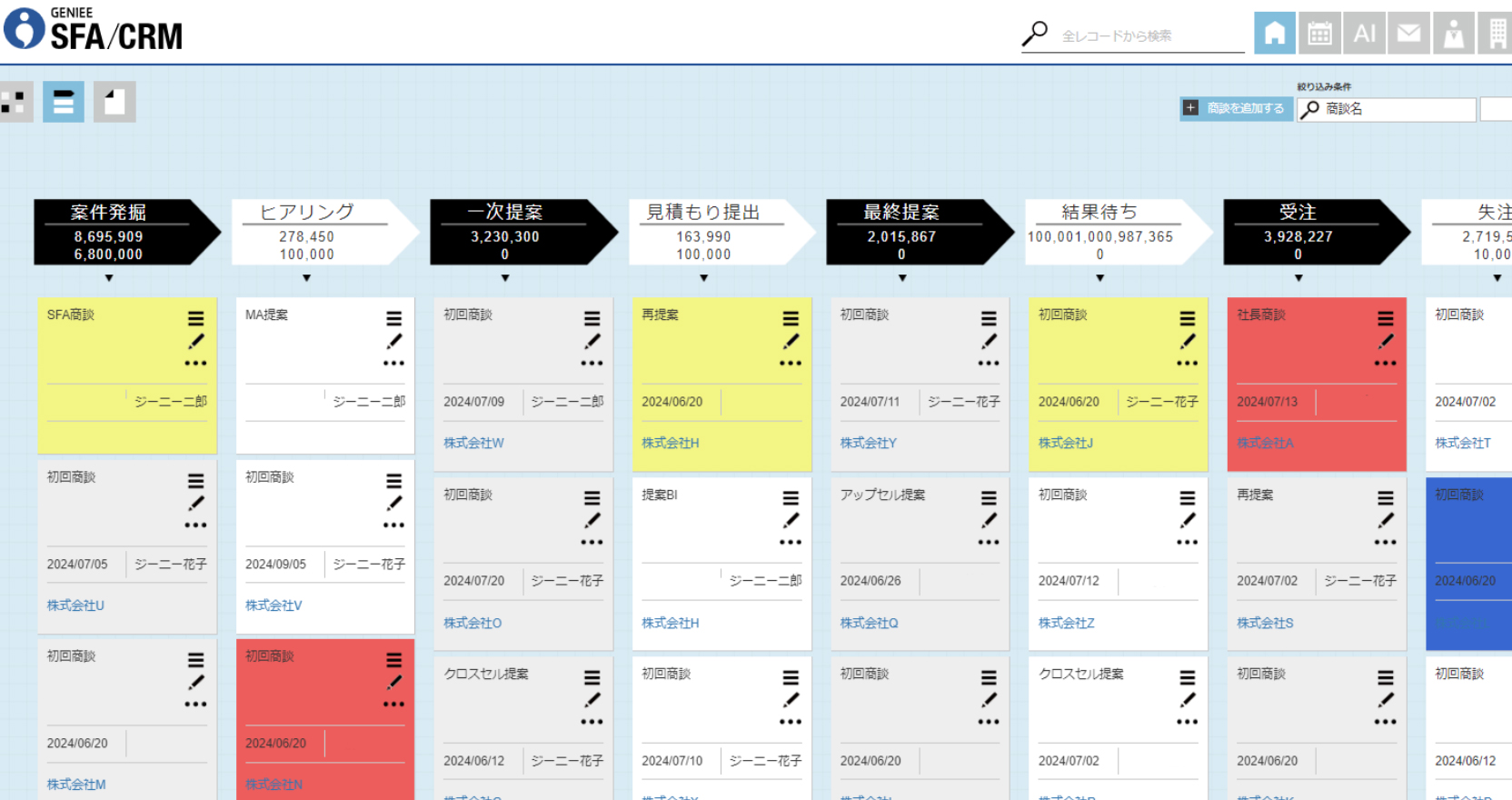Click the 受注 stage header

click(x=1317, y=232)
